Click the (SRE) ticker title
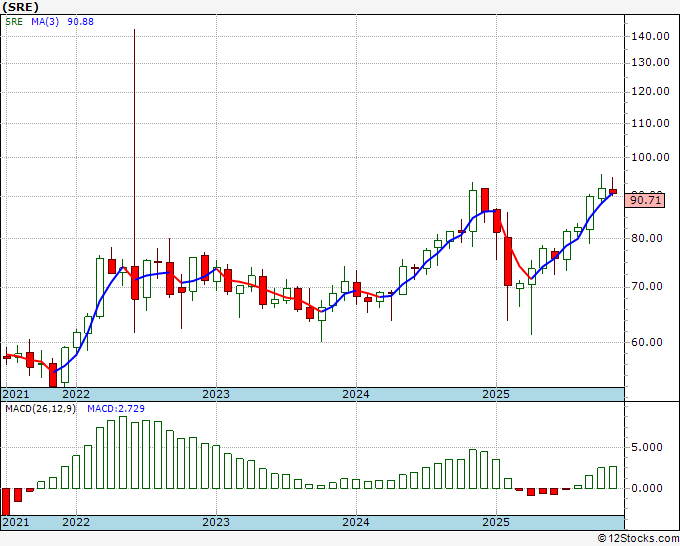This screenshot has width=680, height=546. tap(20, 7)
